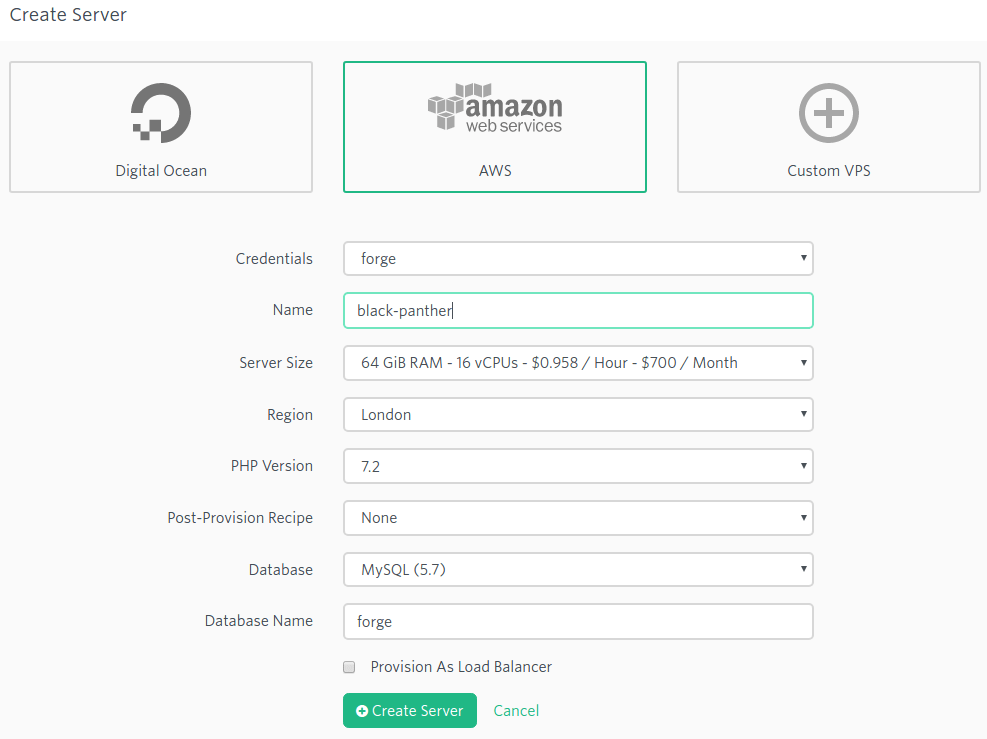987x739 pixels.
Task: Open the PHP Version 7.2 dropdown
Action: 578,466
